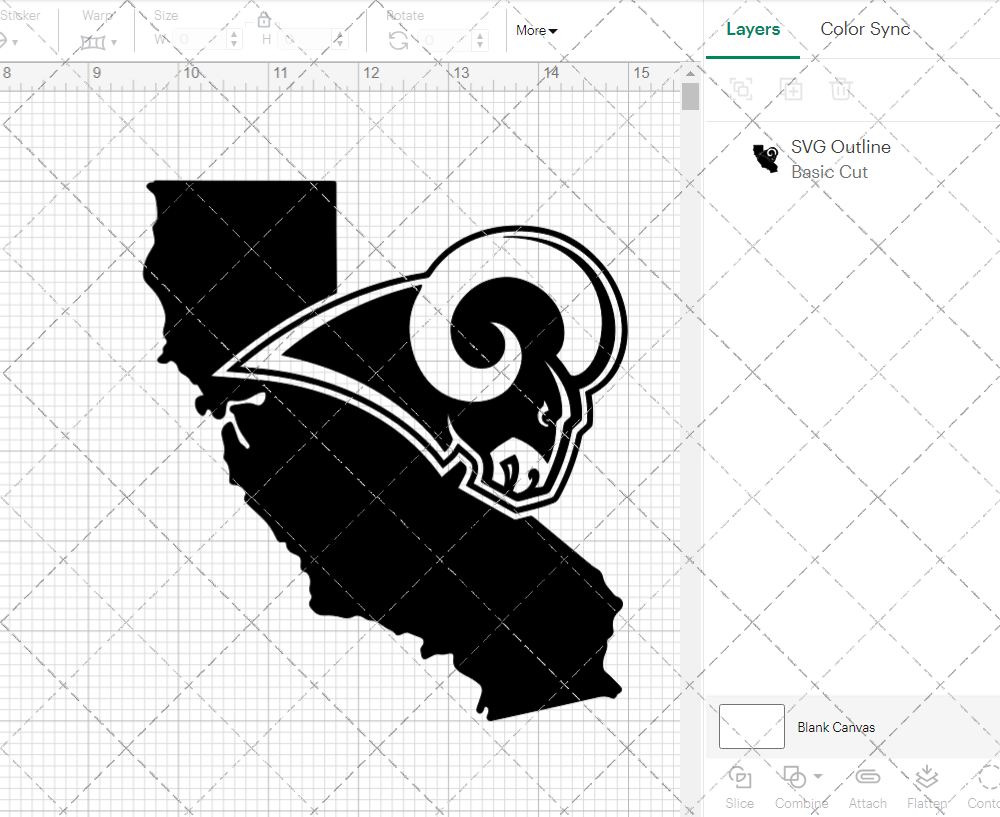Image resolution: width=1000 pixels, height=817 pixels.
Task: Select the California Rams design on canvas
Action: [x=385, y=450]
